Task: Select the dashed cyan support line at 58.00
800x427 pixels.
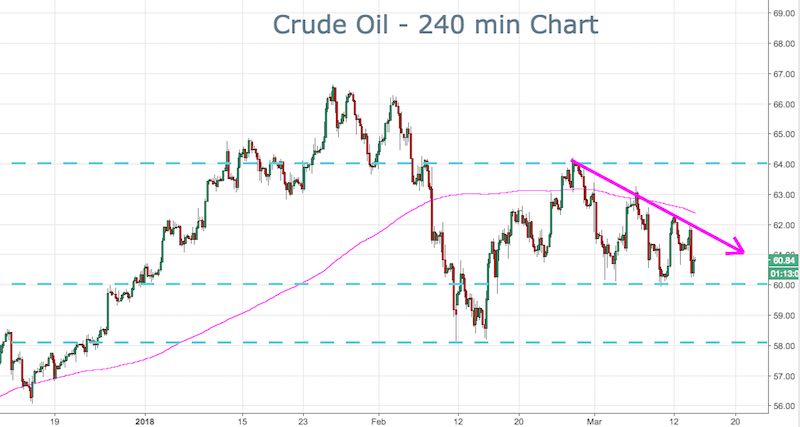Action: point(300,343)
